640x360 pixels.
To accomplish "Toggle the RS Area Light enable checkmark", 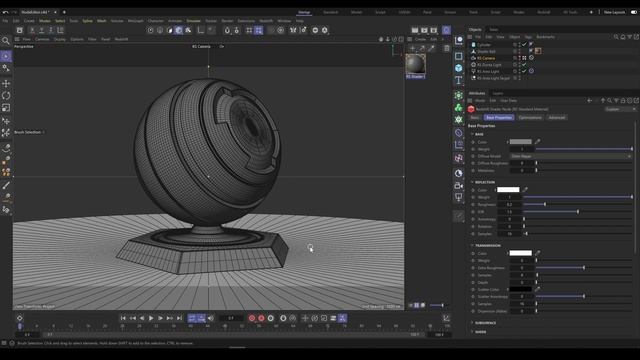I will pos(524,71).
